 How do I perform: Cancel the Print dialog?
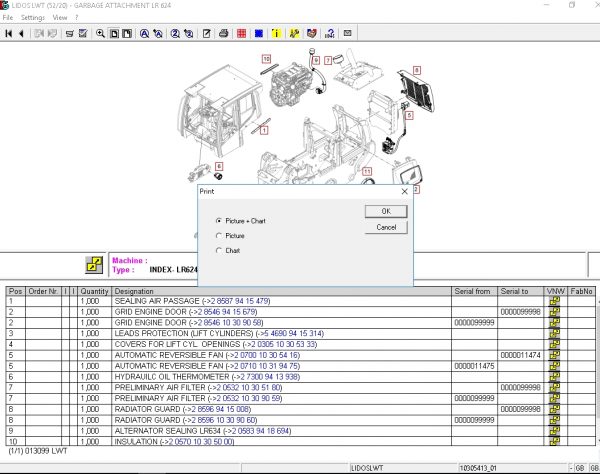coord(386,227)
